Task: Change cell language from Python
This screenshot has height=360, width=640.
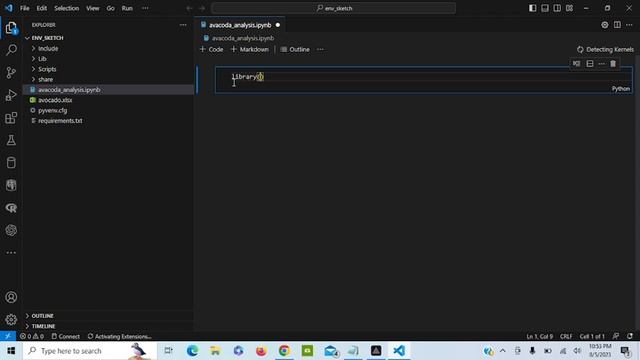Action: pos(621,89)
